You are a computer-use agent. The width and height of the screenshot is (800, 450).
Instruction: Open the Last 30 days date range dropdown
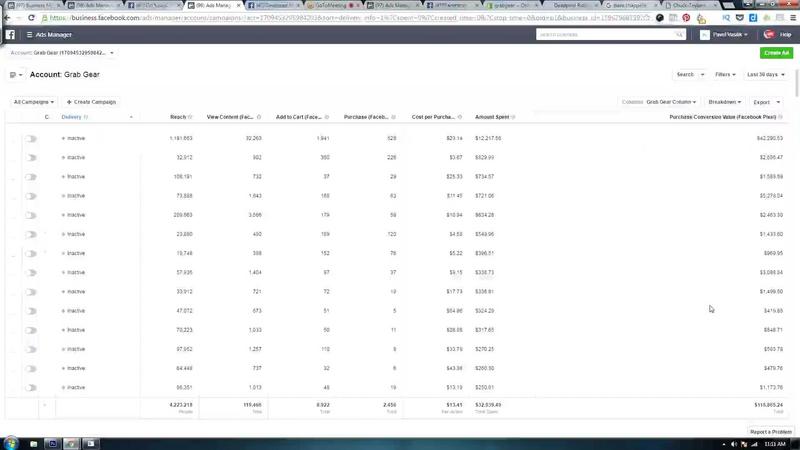(x=765, y=74)
